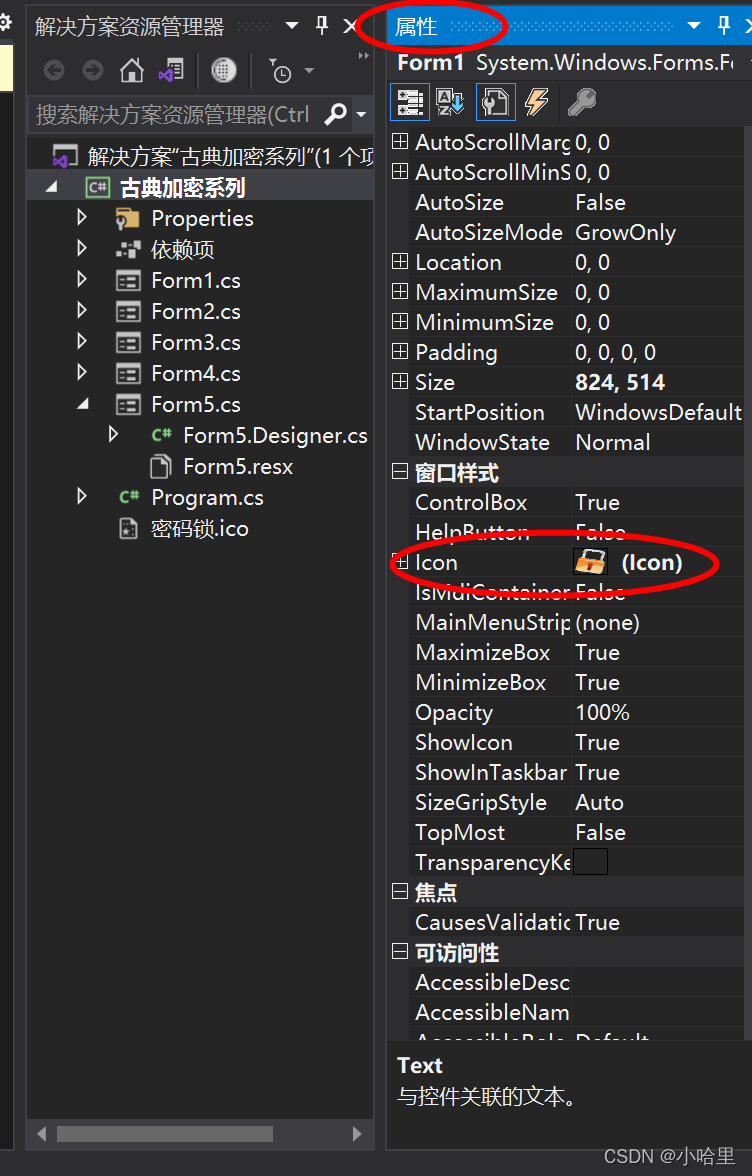The width and height of the screenshot is (752, 1176).
Task: Select the Categorized view button in Properties
Action: 409,101
